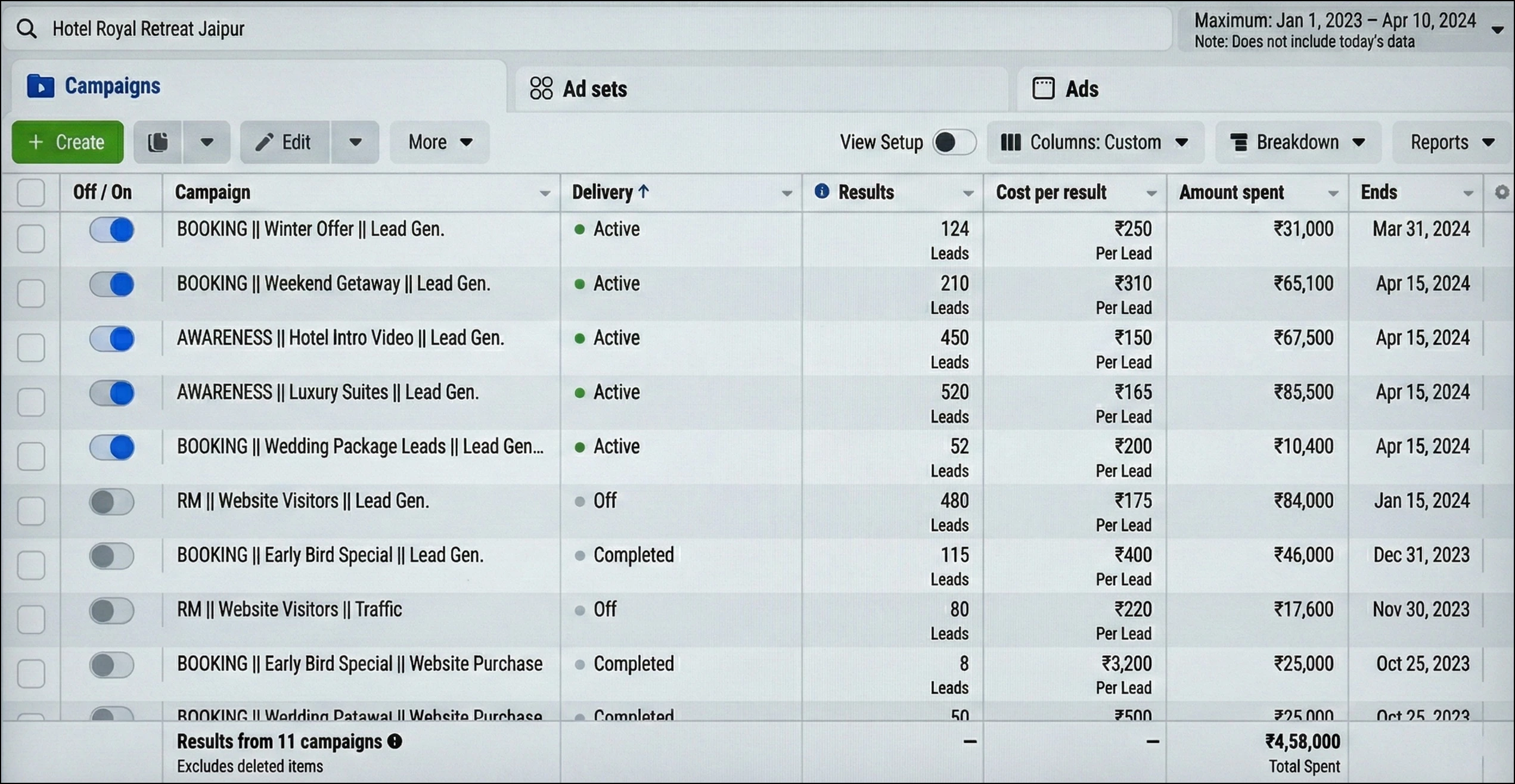Click the Ad sets grid icon
The width and height of the screenshot is (1515, 784).
point(541,89)
